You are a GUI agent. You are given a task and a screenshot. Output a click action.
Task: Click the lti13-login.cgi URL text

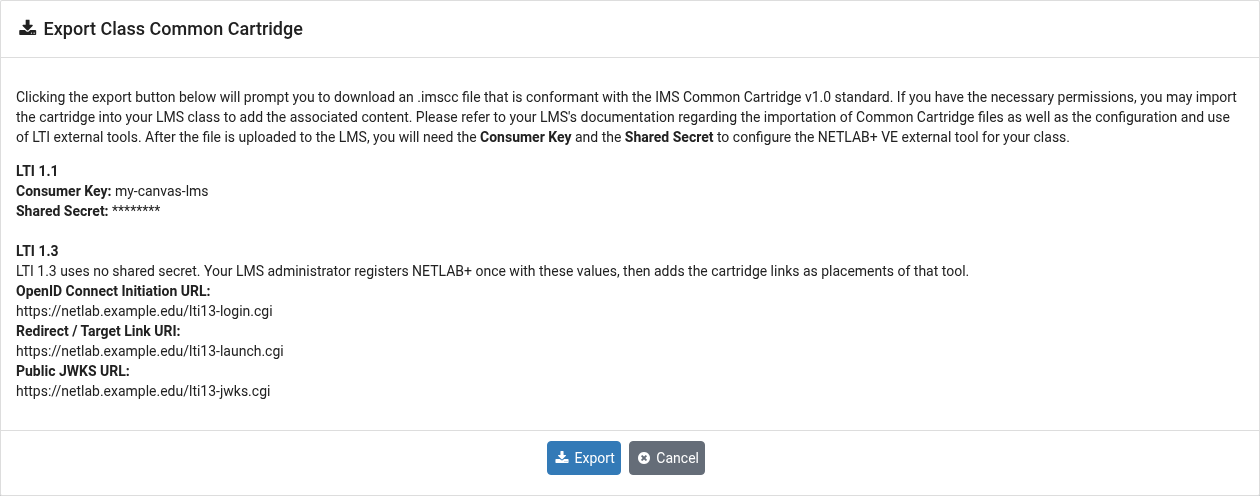144,311
